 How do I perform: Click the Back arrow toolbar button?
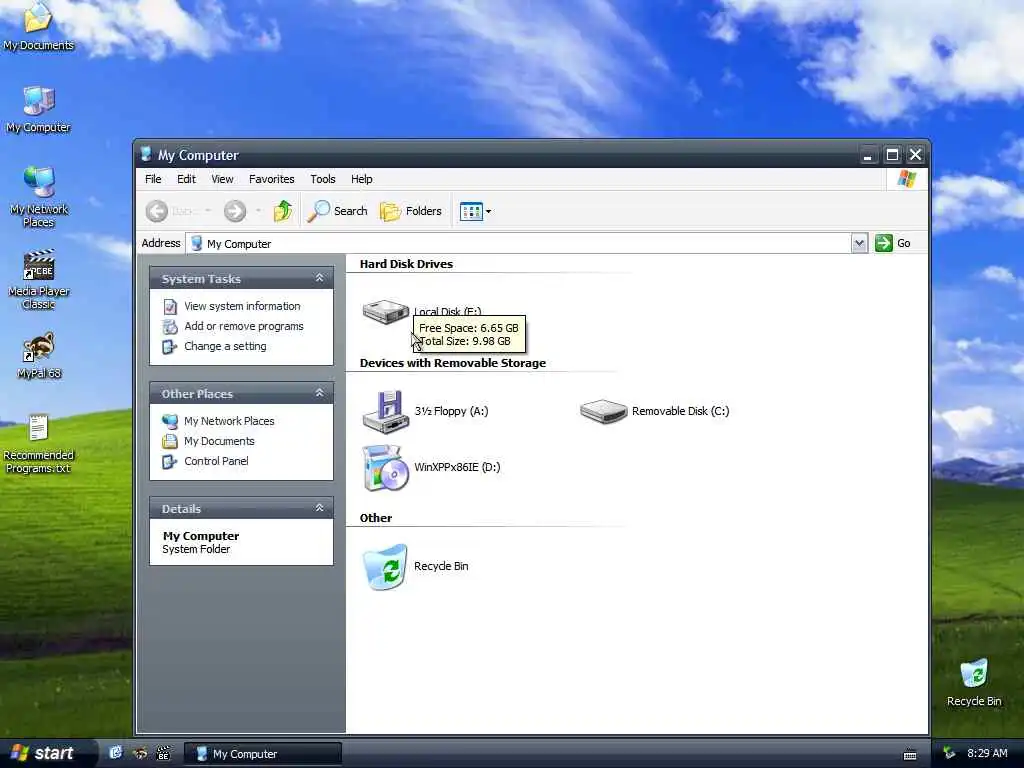point(157,211)
